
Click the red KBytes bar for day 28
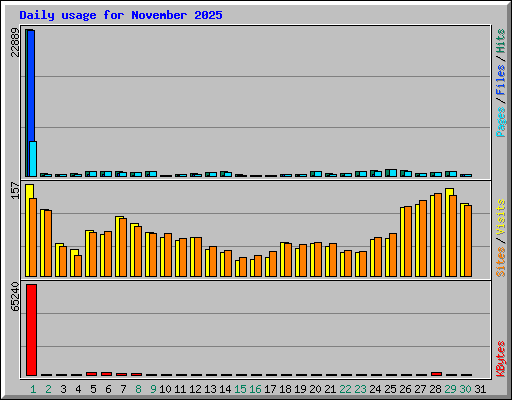(436, 374)
